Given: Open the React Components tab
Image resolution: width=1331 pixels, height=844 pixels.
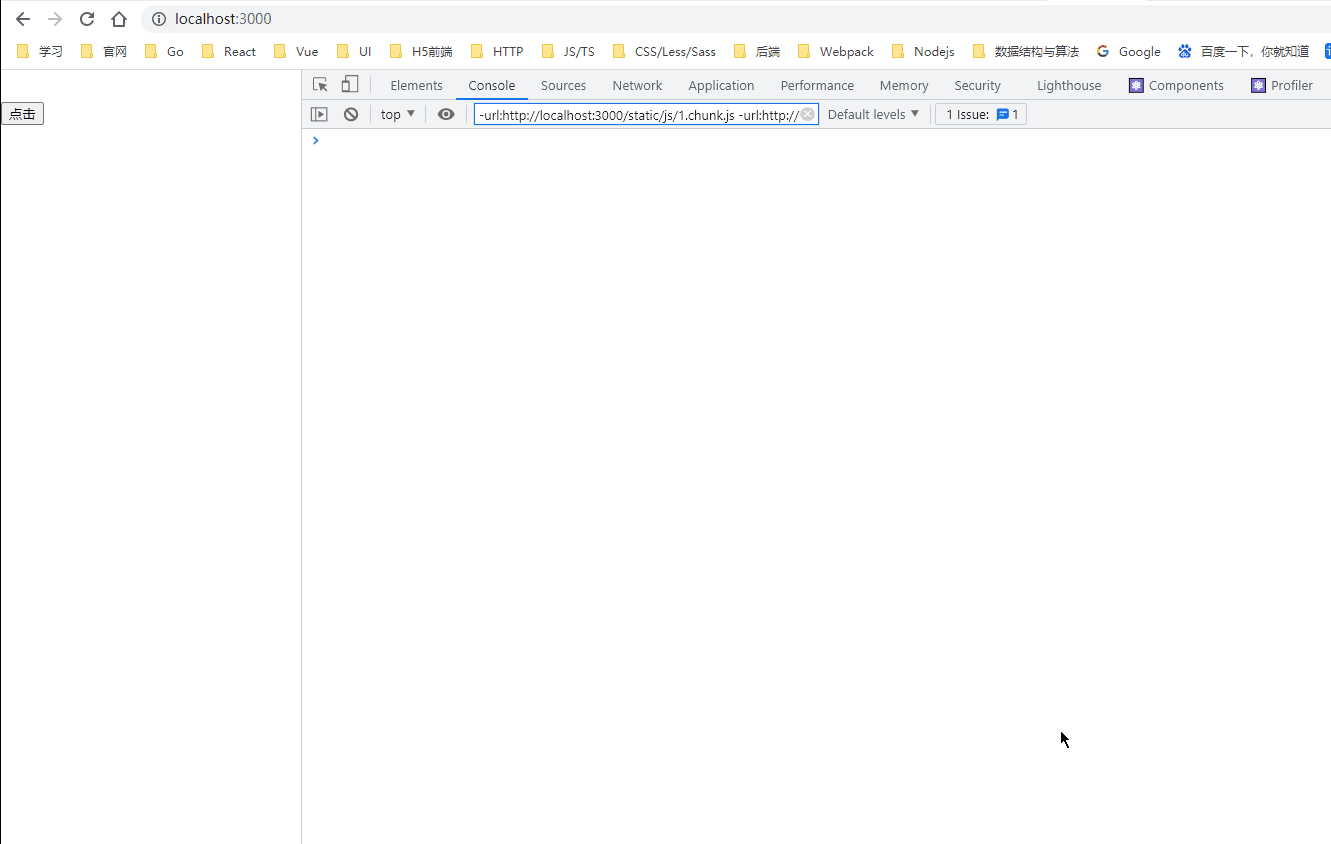Looking at the screenshot, I should [x=1176, y=85].
